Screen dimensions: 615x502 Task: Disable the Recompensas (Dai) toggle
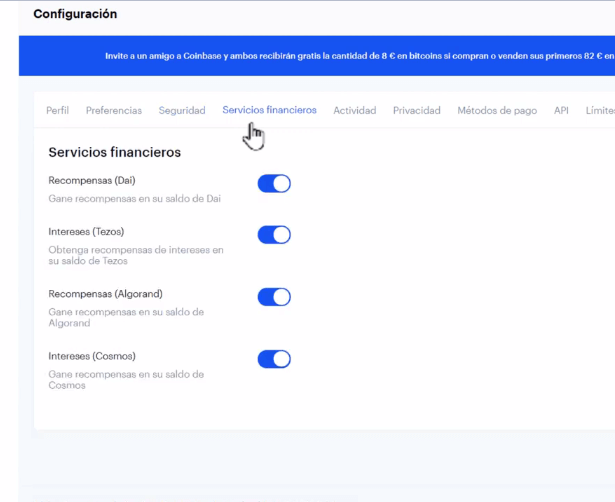[x=274, y=184]
